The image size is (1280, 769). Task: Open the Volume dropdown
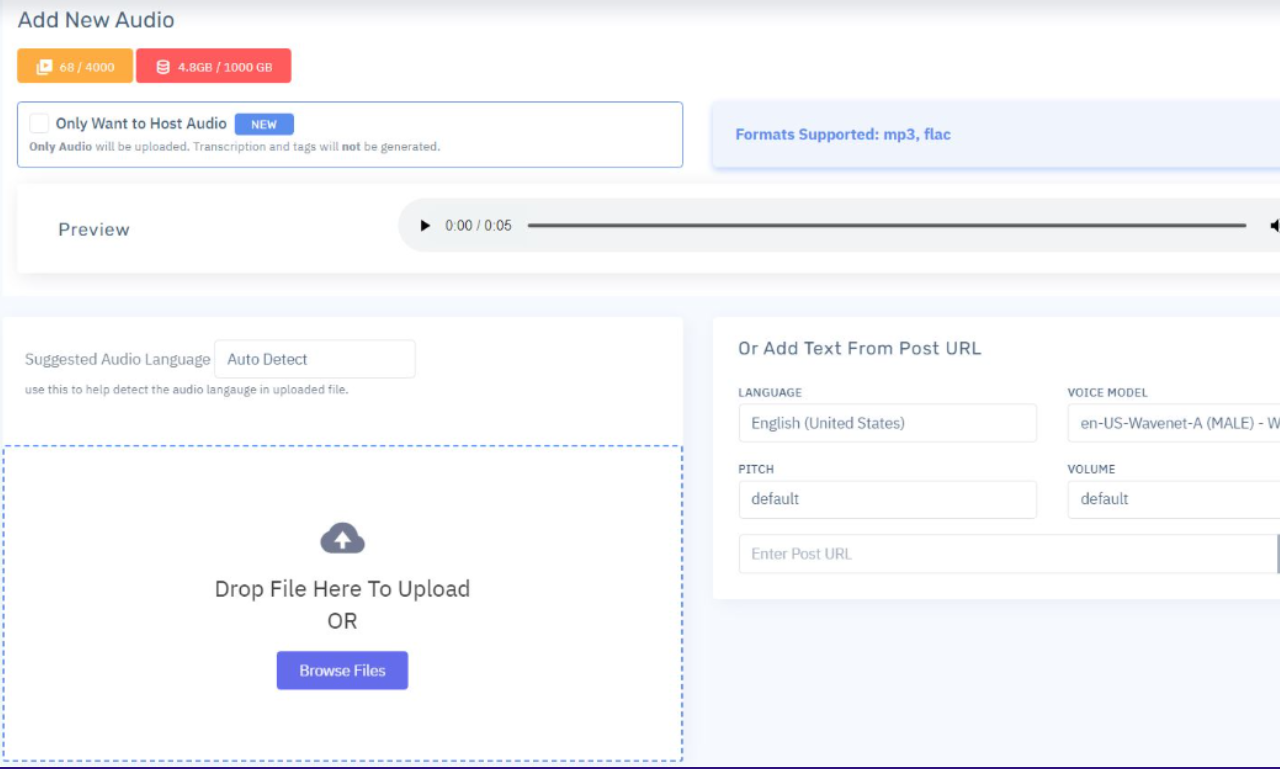click(1174, 499)
